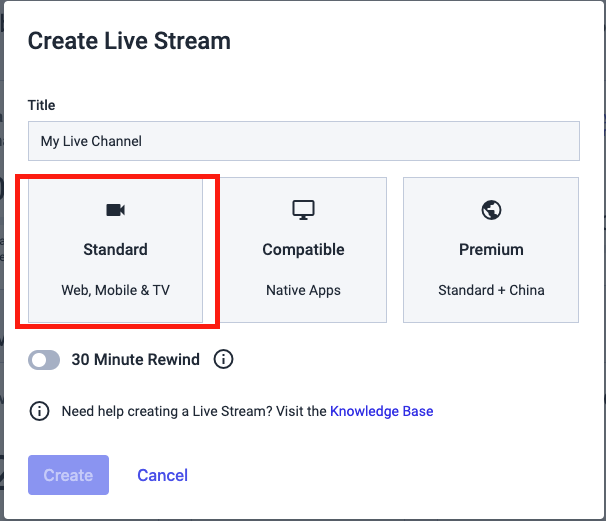Click the Title input field
The image size is (606, 521).
tap(304, 141)
